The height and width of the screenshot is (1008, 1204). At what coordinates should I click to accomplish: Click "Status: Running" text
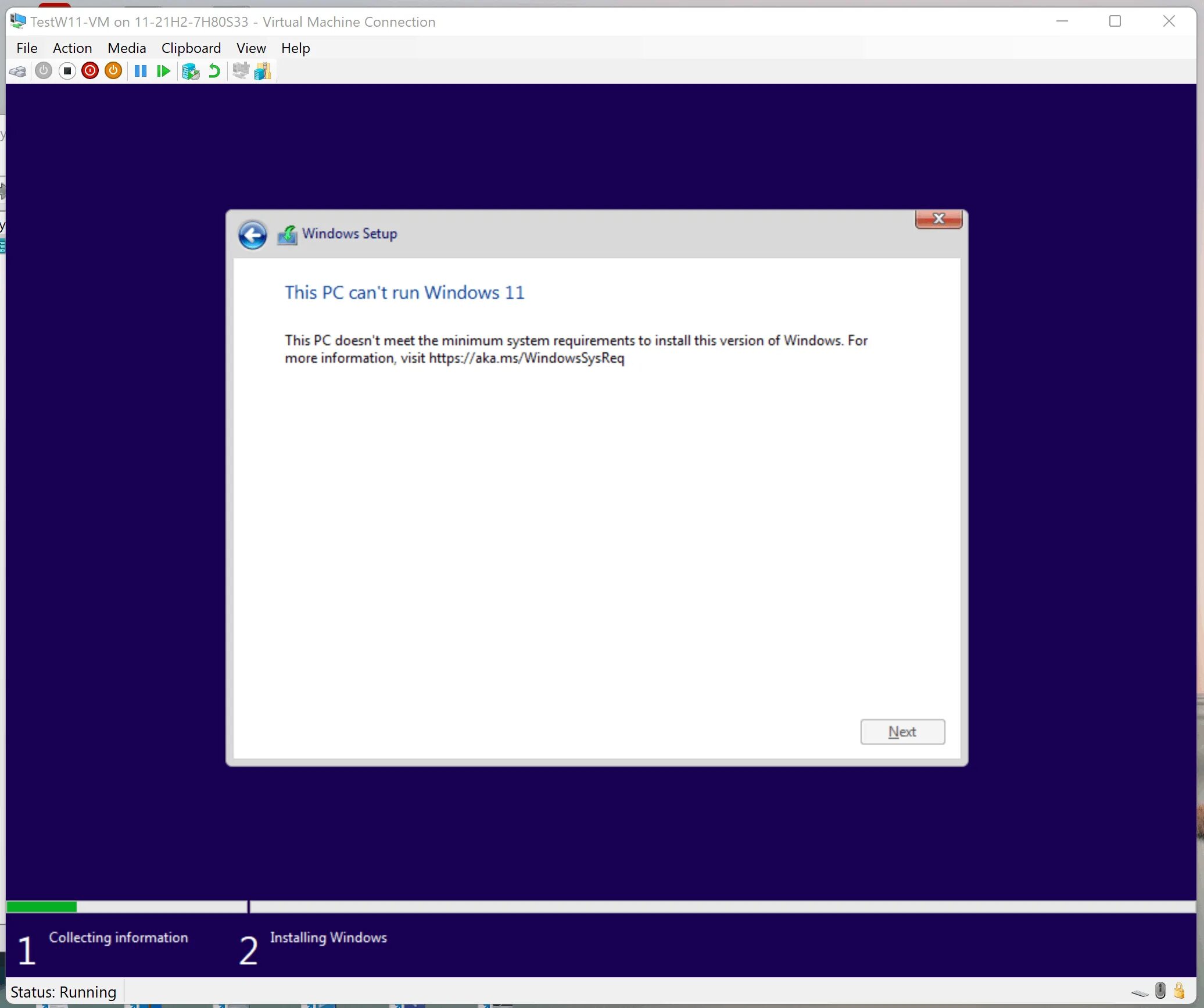[63, 992]
